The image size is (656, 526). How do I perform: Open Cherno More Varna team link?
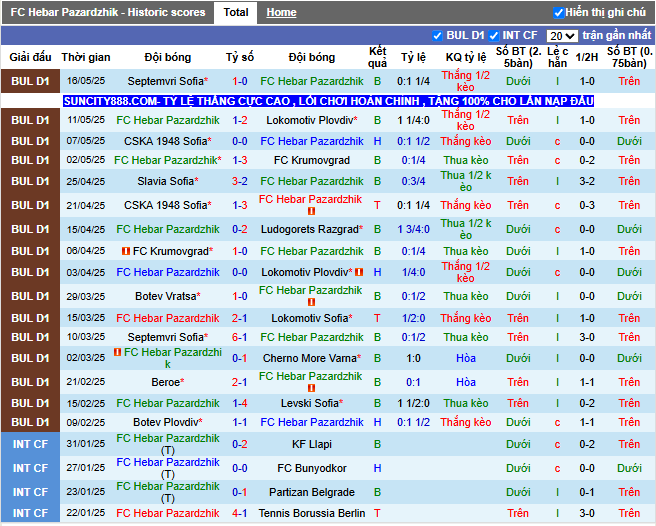click(312, 358)
